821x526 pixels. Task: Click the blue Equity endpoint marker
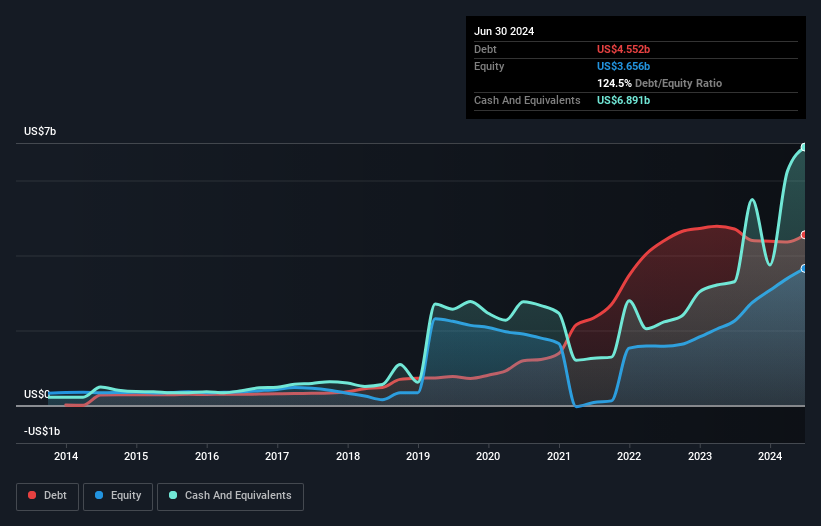tap(804, 268)
